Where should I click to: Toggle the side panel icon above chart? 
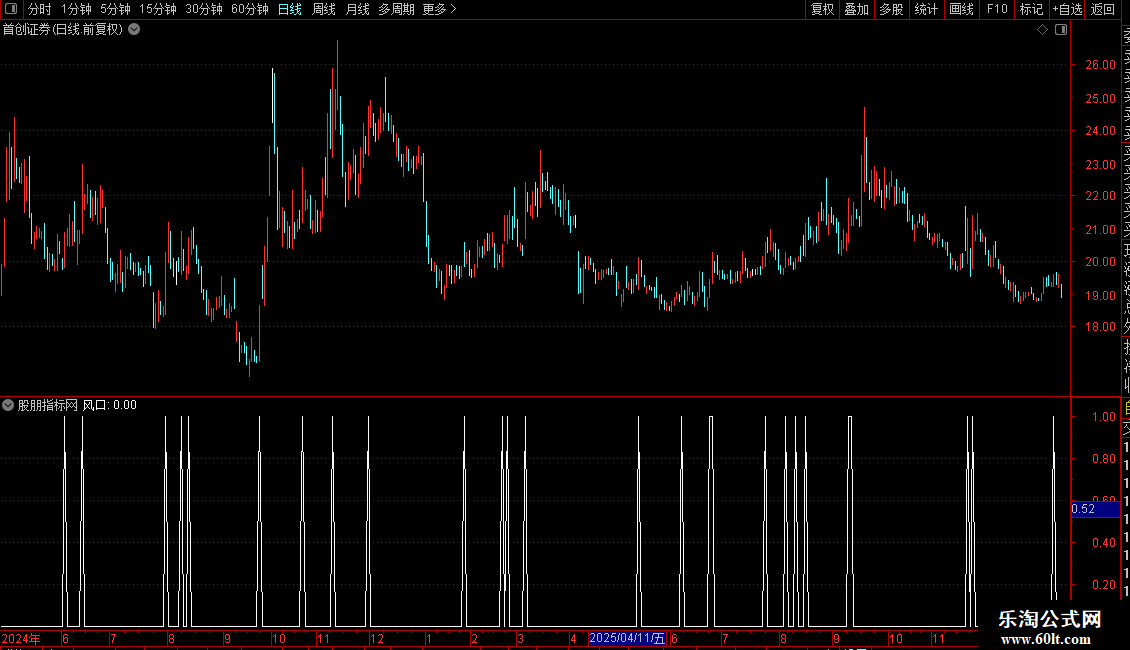click(x=1061, y=30)
